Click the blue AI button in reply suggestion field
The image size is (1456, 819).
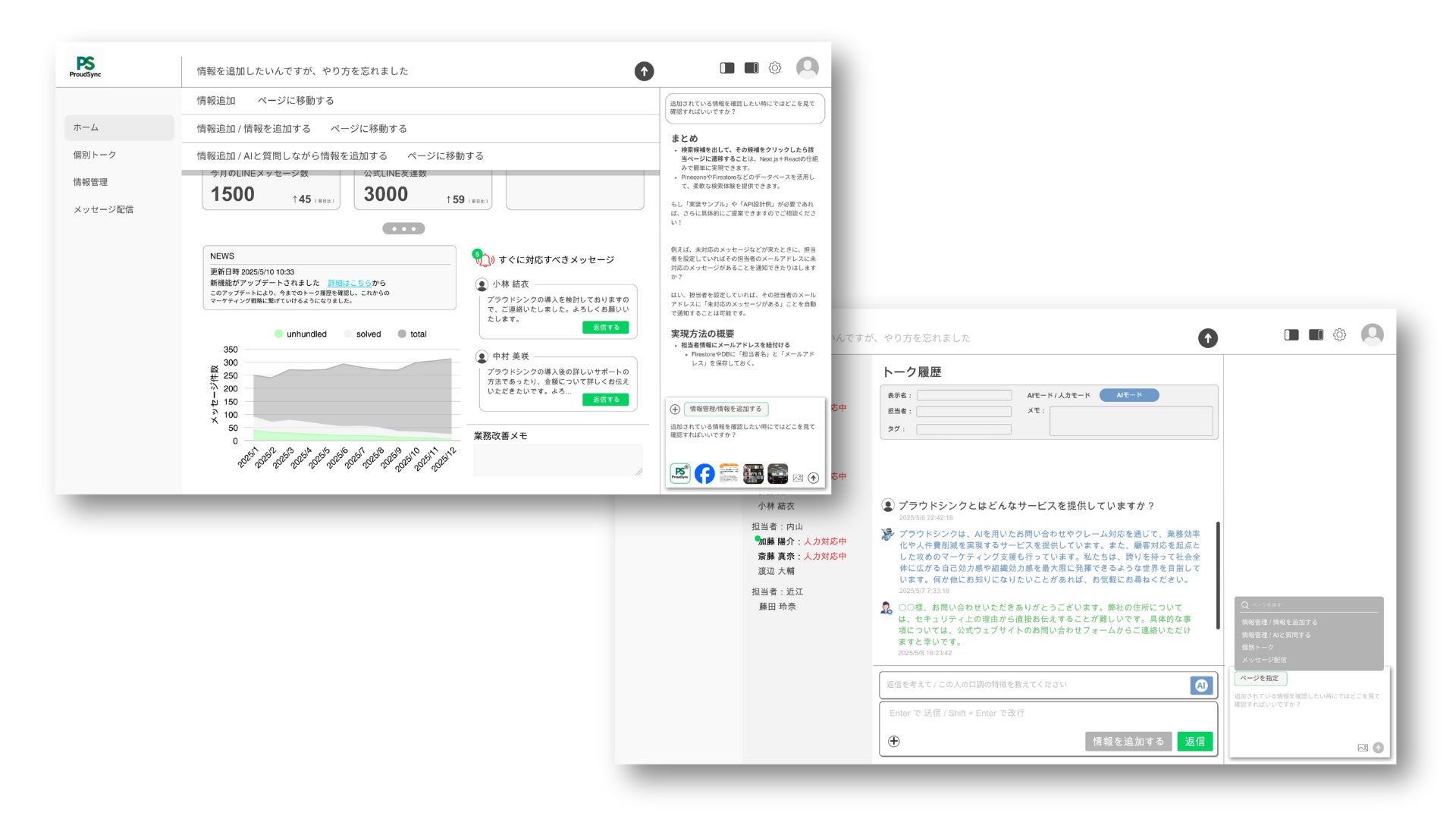click(1200, 685)
